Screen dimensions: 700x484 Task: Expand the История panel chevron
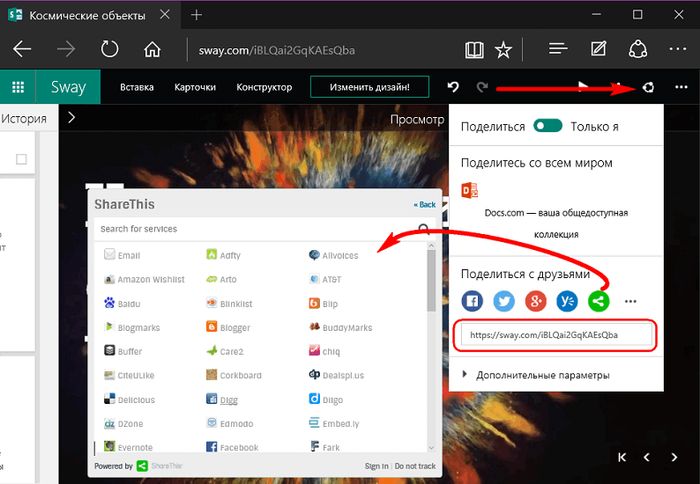72,119
